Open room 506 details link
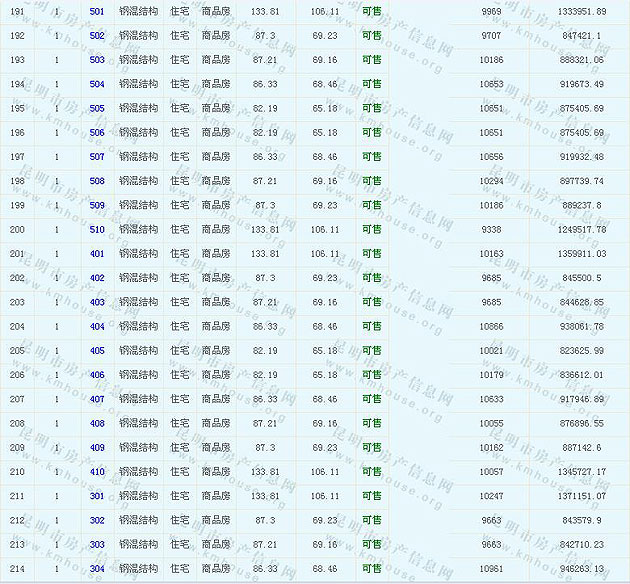This screenshot has width=630, height=584. pyautogui.click(x=96, y=133)
